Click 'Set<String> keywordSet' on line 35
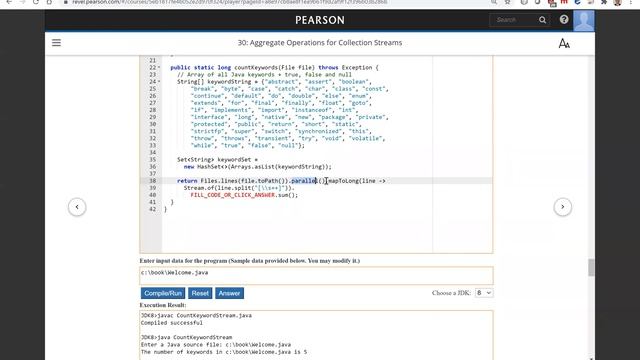 click(x=213, y=160)
